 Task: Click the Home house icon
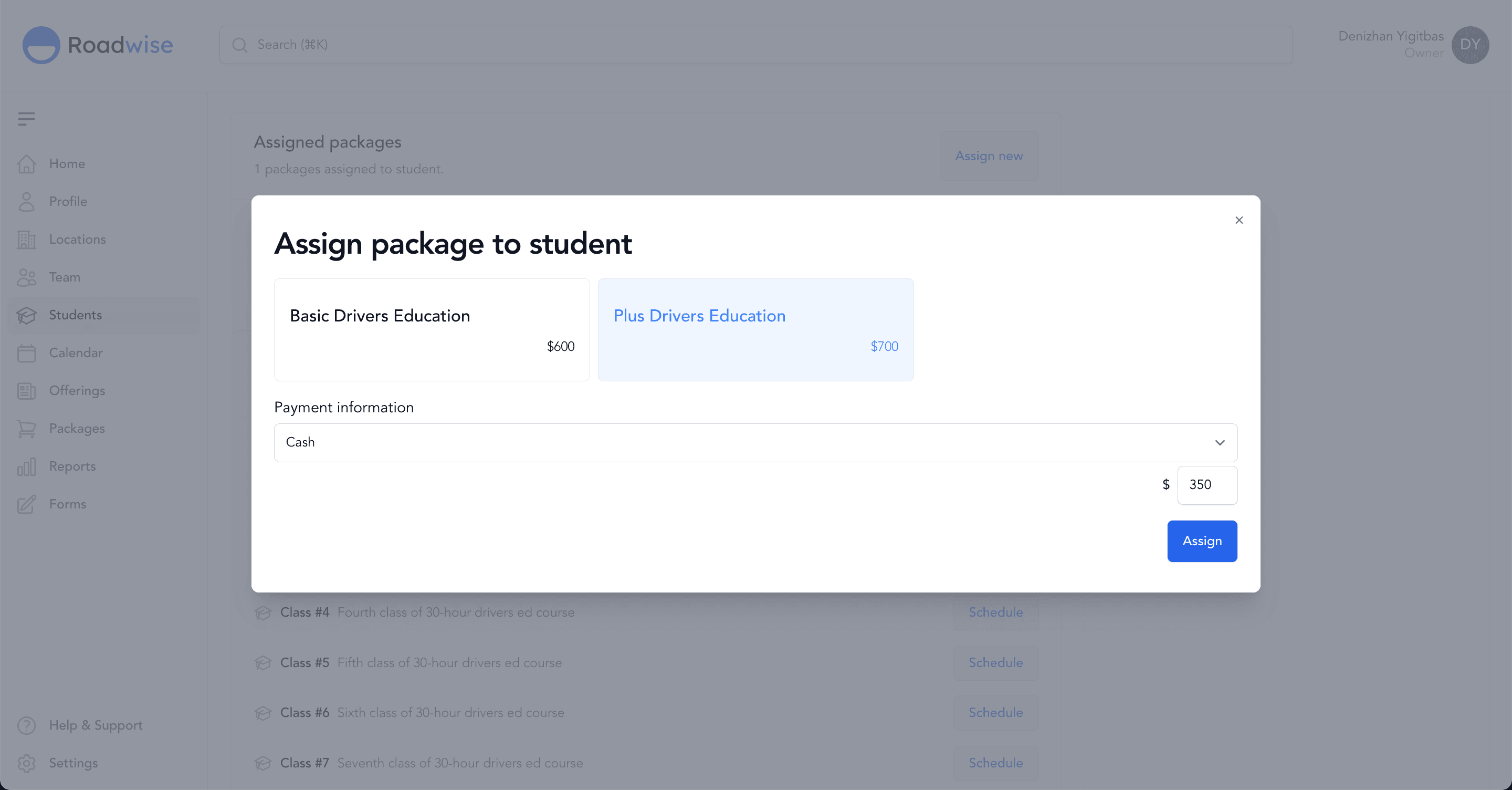coord(26,164)
